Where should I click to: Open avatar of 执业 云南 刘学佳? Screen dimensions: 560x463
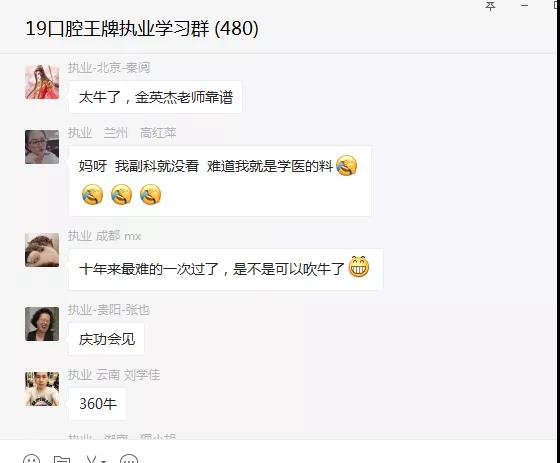42,389
